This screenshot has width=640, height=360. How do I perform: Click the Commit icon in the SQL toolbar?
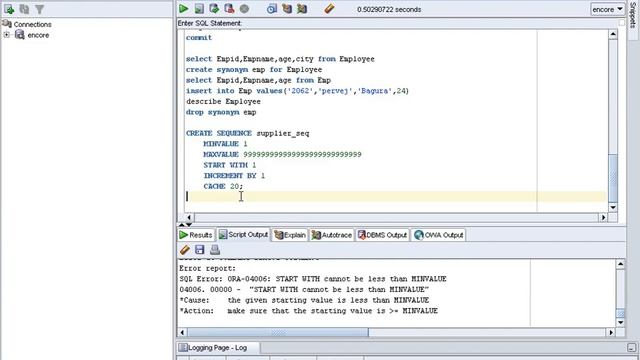tap(214, 9)
